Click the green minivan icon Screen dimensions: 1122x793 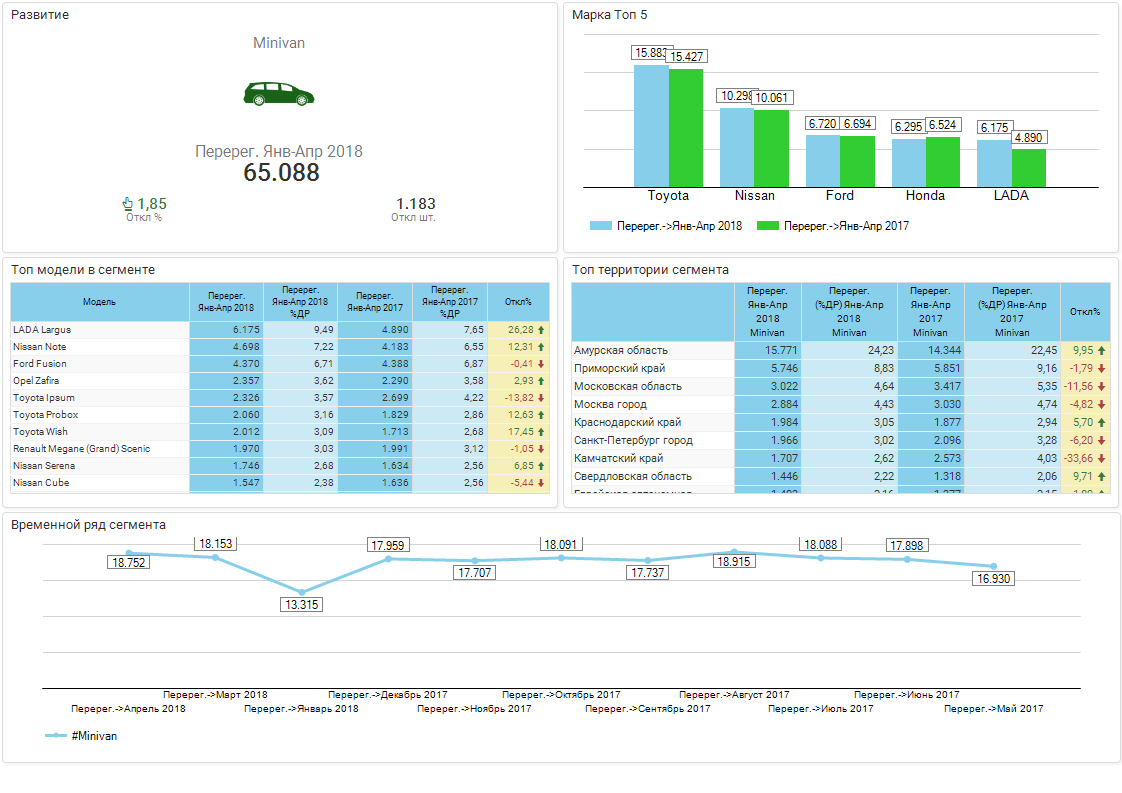[278, 94]
